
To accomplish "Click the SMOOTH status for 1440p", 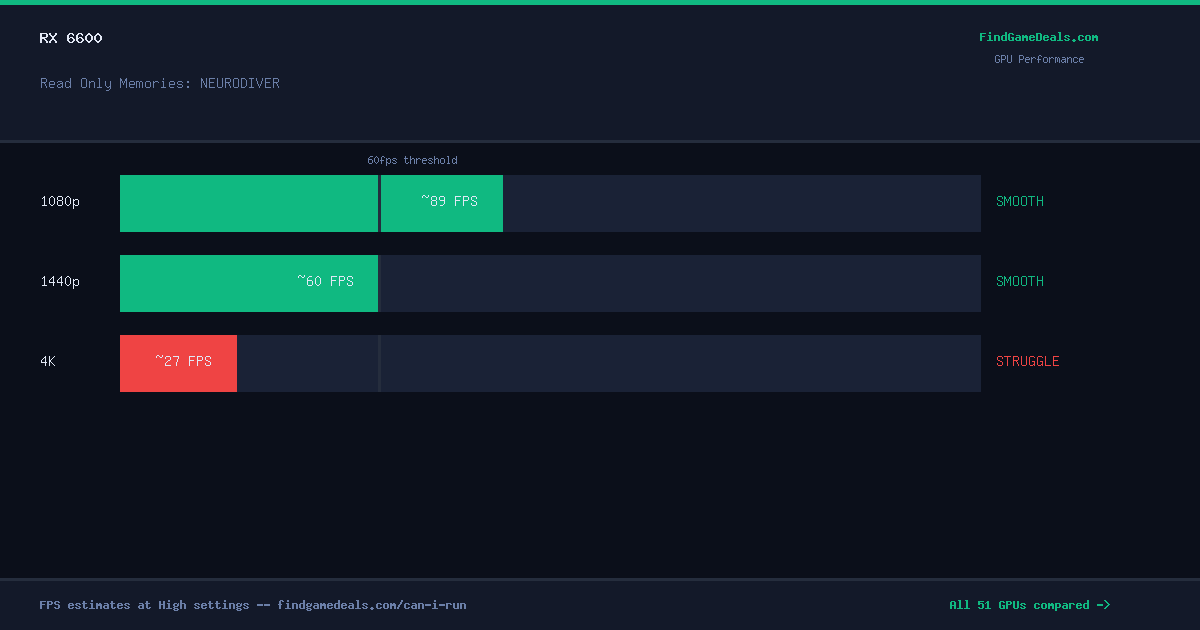I will (x=1020, y=281).
